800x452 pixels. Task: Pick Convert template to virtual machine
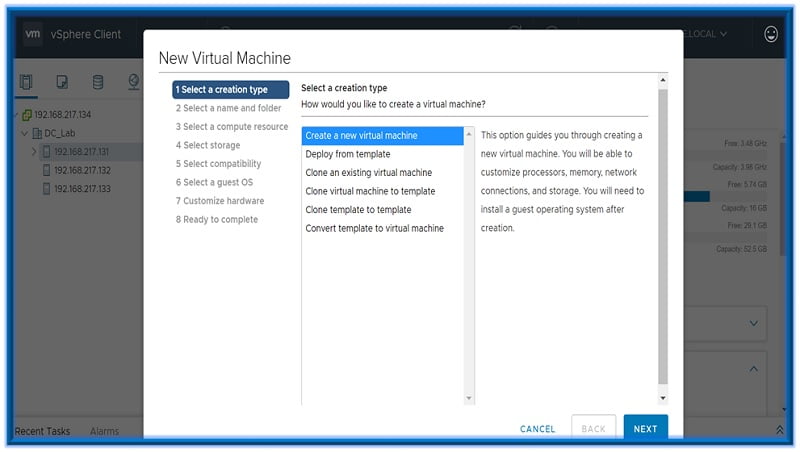tap(374, 228)
